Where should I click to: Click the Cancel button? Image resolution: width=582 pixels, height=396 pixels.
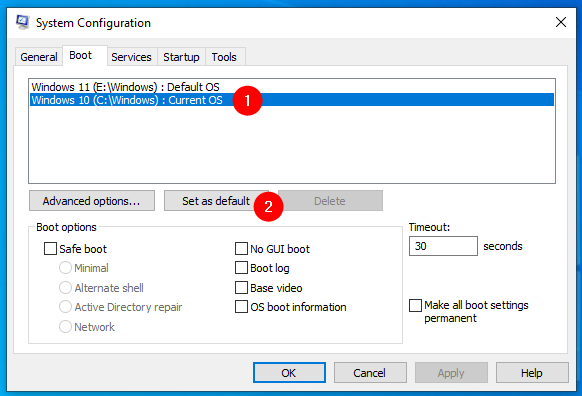370,373
